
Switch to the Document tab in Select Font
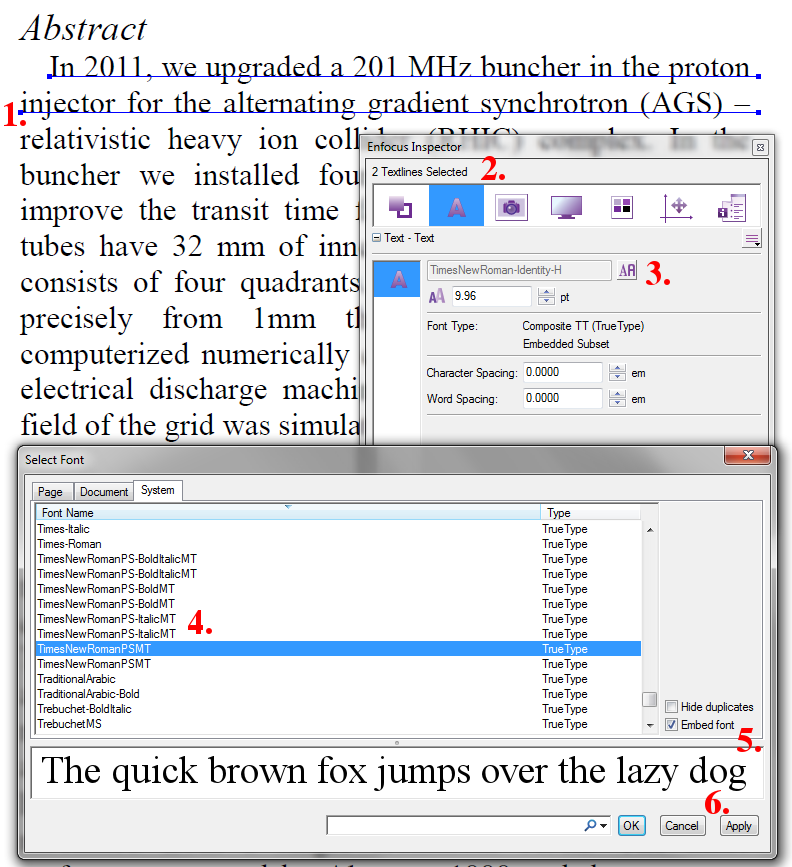tap(103, 492)
